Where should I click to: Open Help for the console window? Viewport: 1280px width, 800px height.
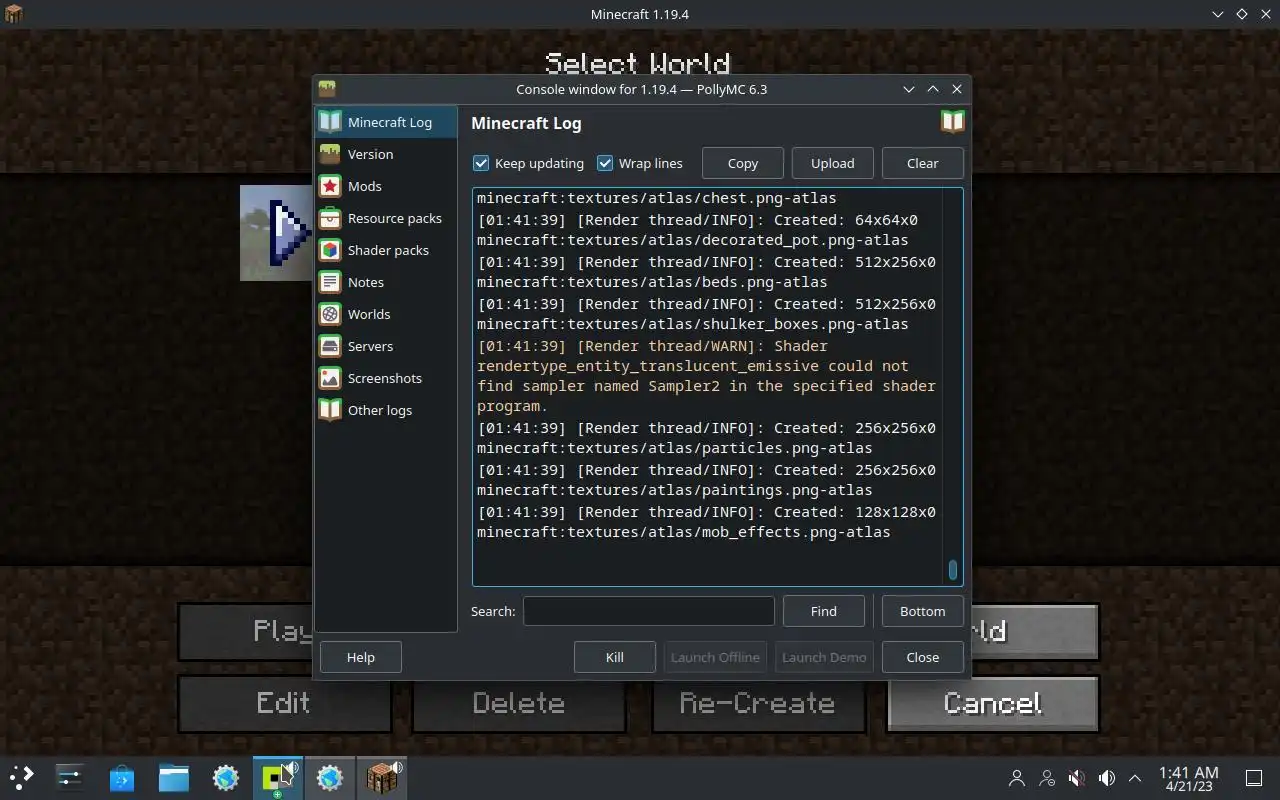(361, 657)
